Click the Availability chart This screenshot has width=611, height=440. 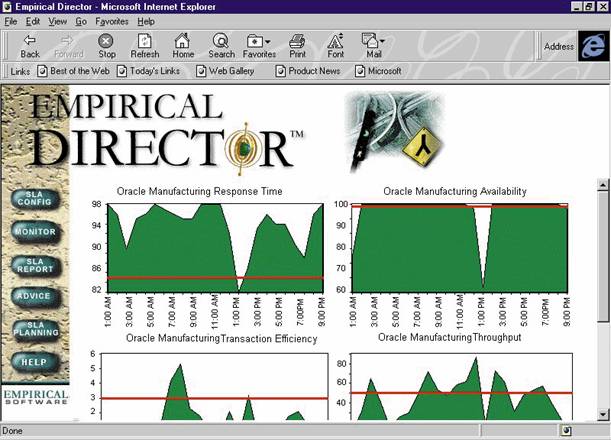tap(460, 248)
